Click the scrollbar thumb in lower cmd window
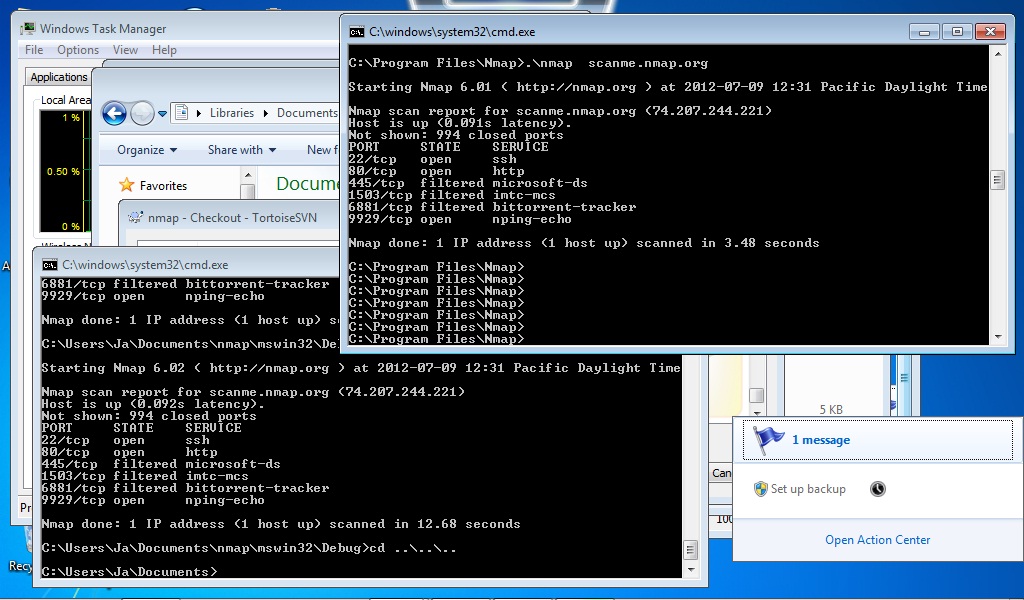This screenshot has width=1024, height=600. pos(691,550)
